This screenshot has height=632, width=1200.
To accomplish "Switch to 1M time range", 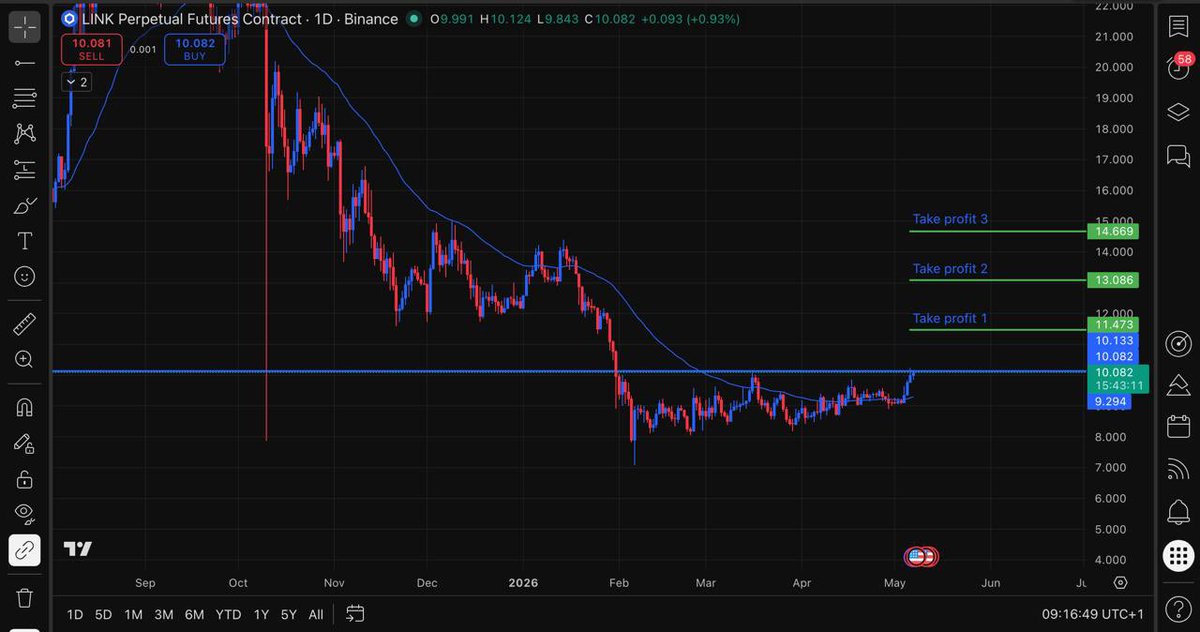I will (x=133, y=614).
